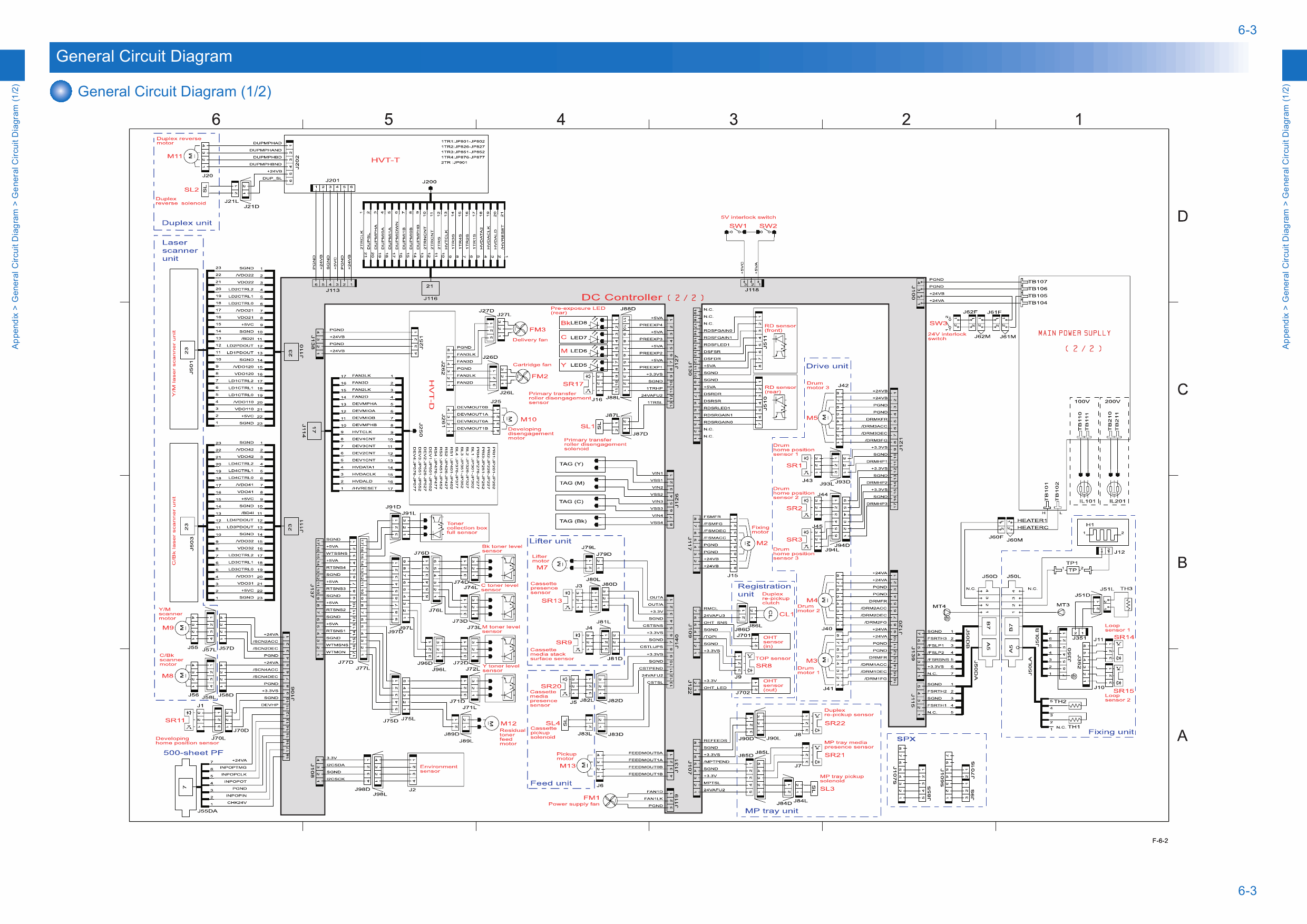This screenshot has height=924, width=1307.
Task: Click the M9 Y/M scanner motor symbol
Action: point(182,628)
